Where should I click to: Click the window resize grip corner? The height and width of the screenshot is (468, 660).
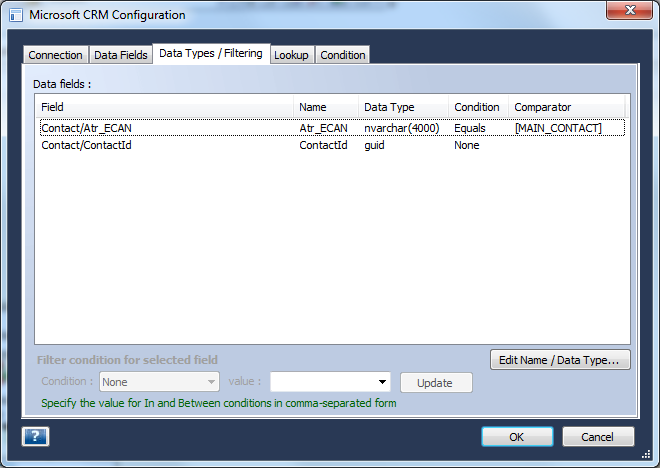(646, 454)
